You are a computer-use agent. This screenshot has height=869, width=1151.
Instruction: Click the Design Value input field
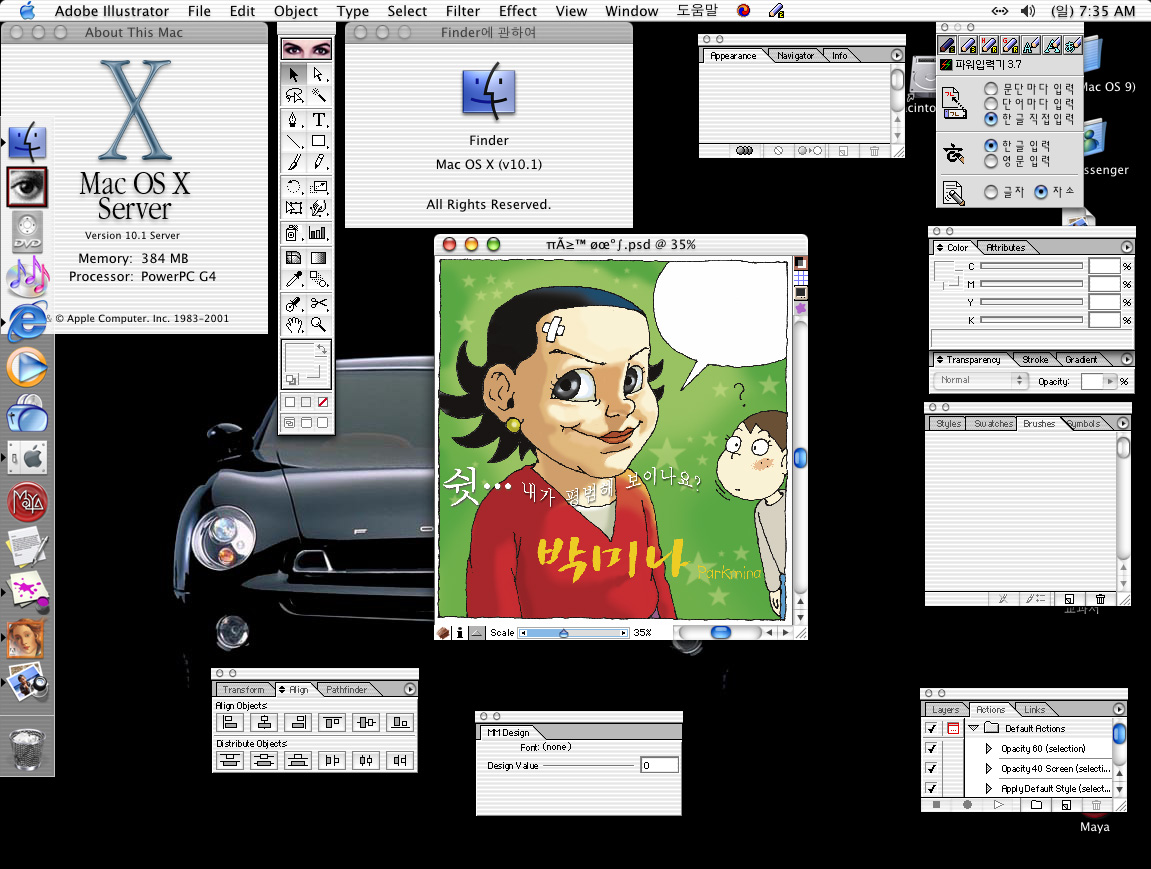(x=660, y=765)
